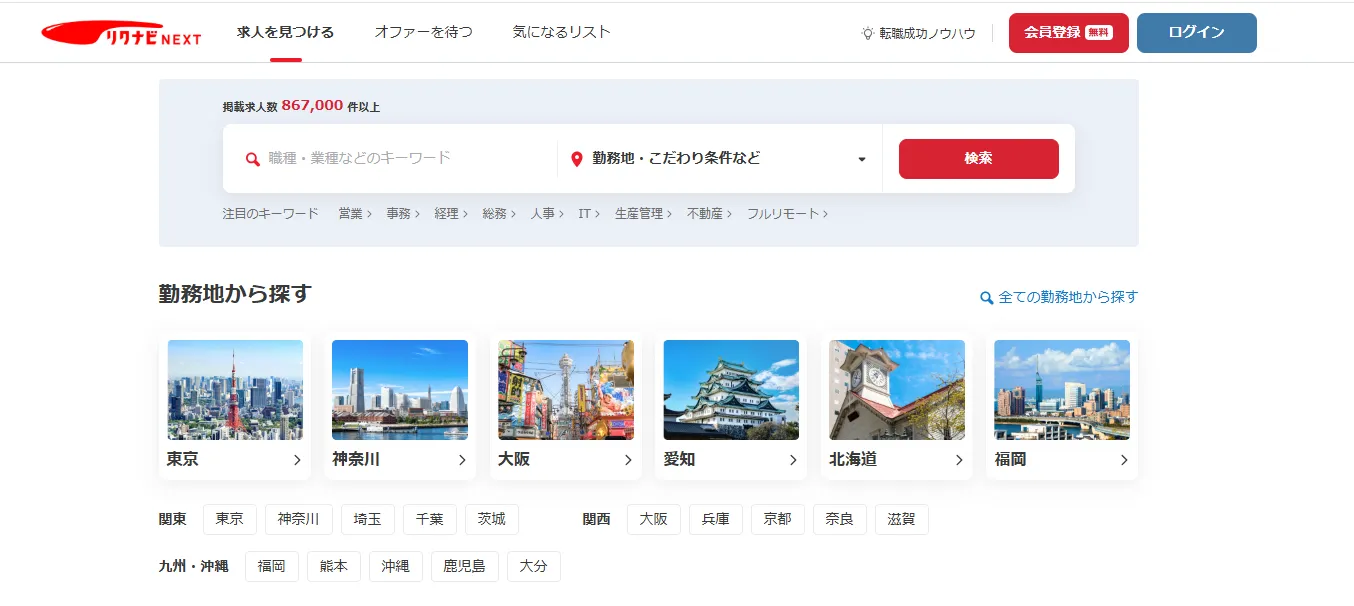Click the magnifier icon beside 全ての勤務地から探す
This screenshot has width=1354, height=606.
coord(987,297)
